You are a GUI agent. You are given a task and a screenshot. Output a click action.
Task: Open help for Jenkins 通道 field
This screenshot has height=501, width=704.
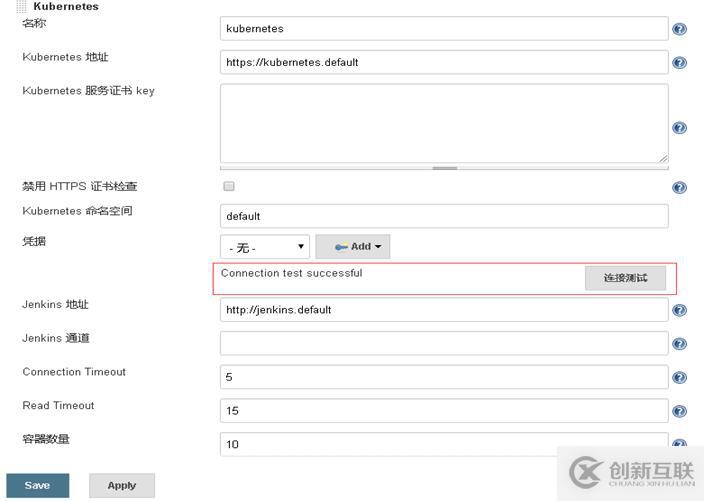(x=679, y=344)
